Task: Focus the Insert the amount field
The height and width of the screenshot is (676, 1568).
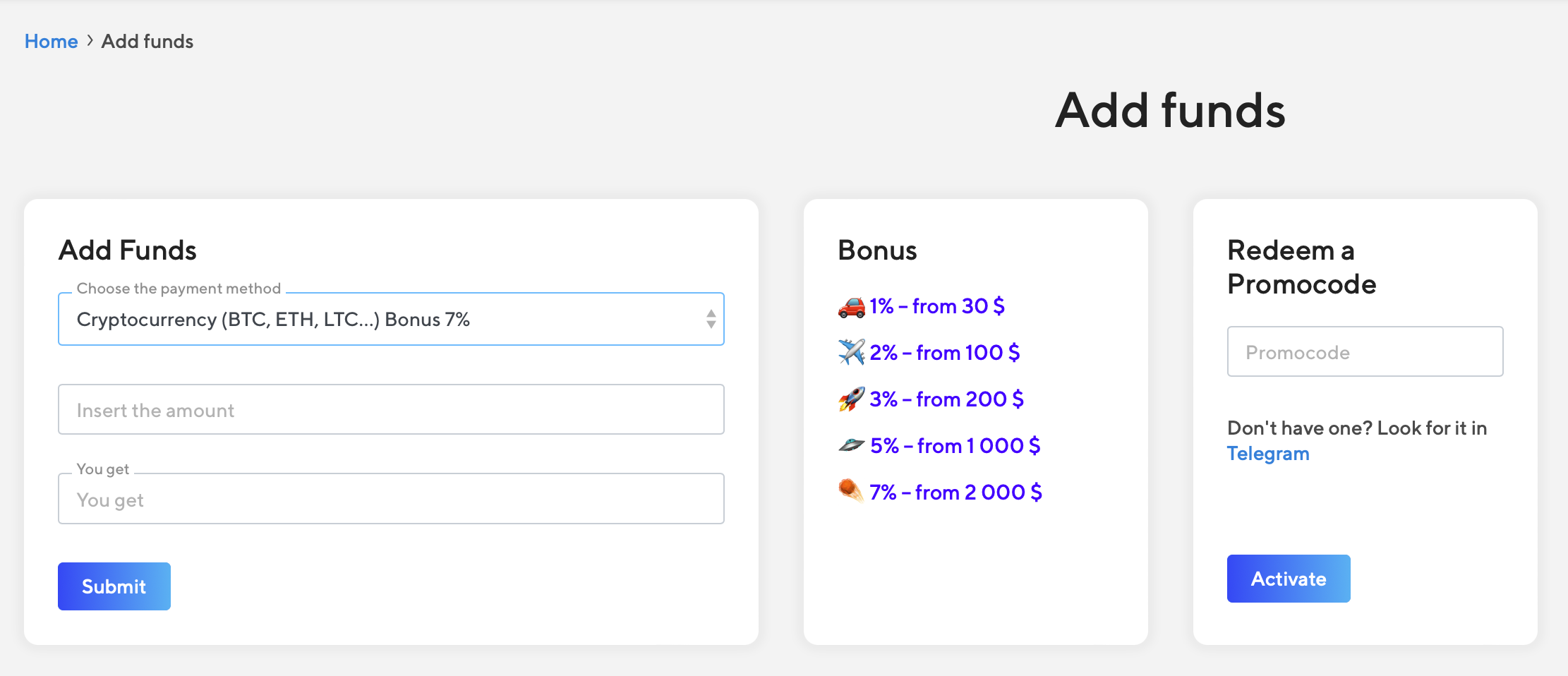Action: tap(390, 410)
